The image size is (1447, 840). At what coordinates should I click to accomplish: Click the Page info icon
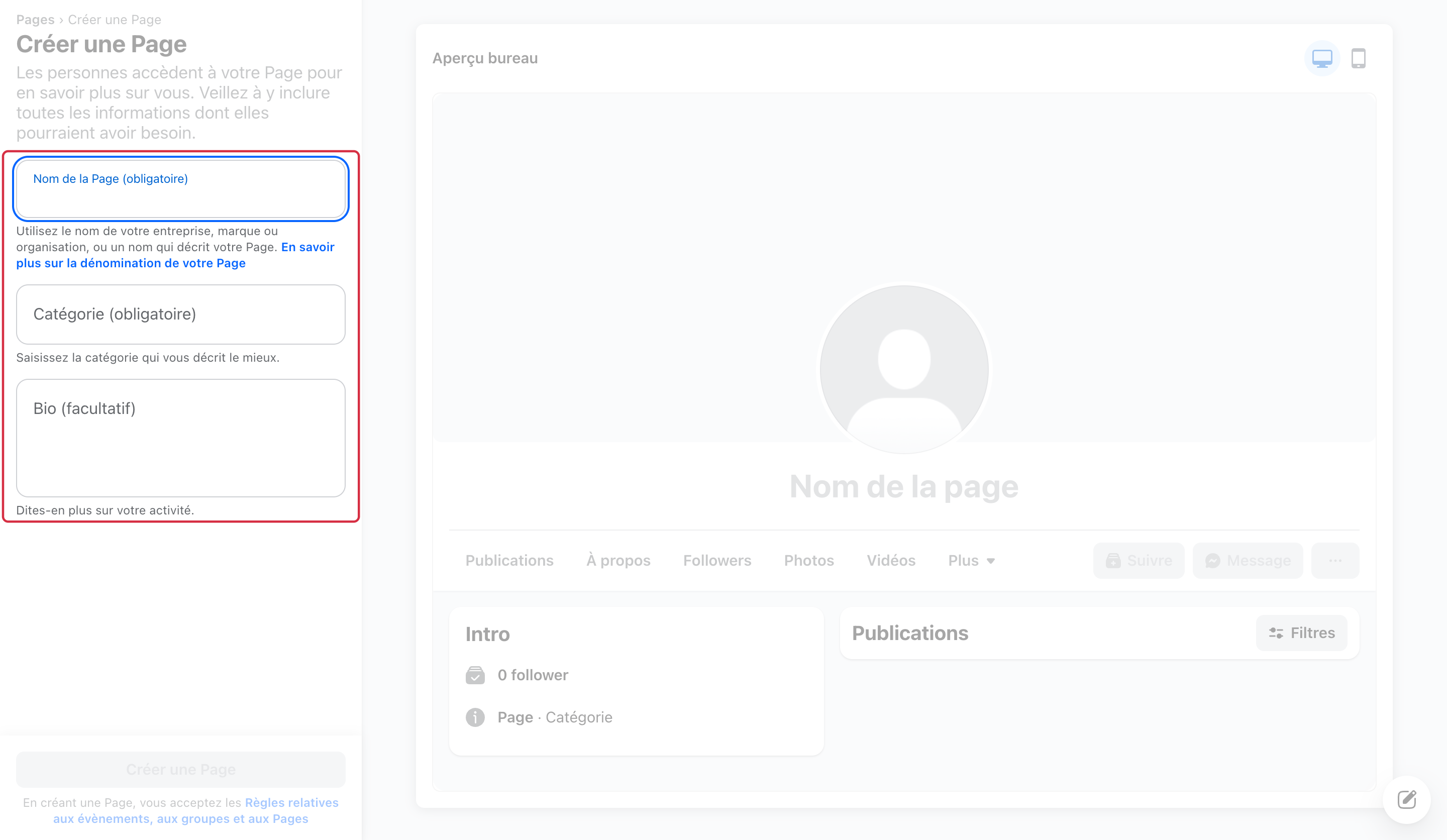click(x=475, y=717)
